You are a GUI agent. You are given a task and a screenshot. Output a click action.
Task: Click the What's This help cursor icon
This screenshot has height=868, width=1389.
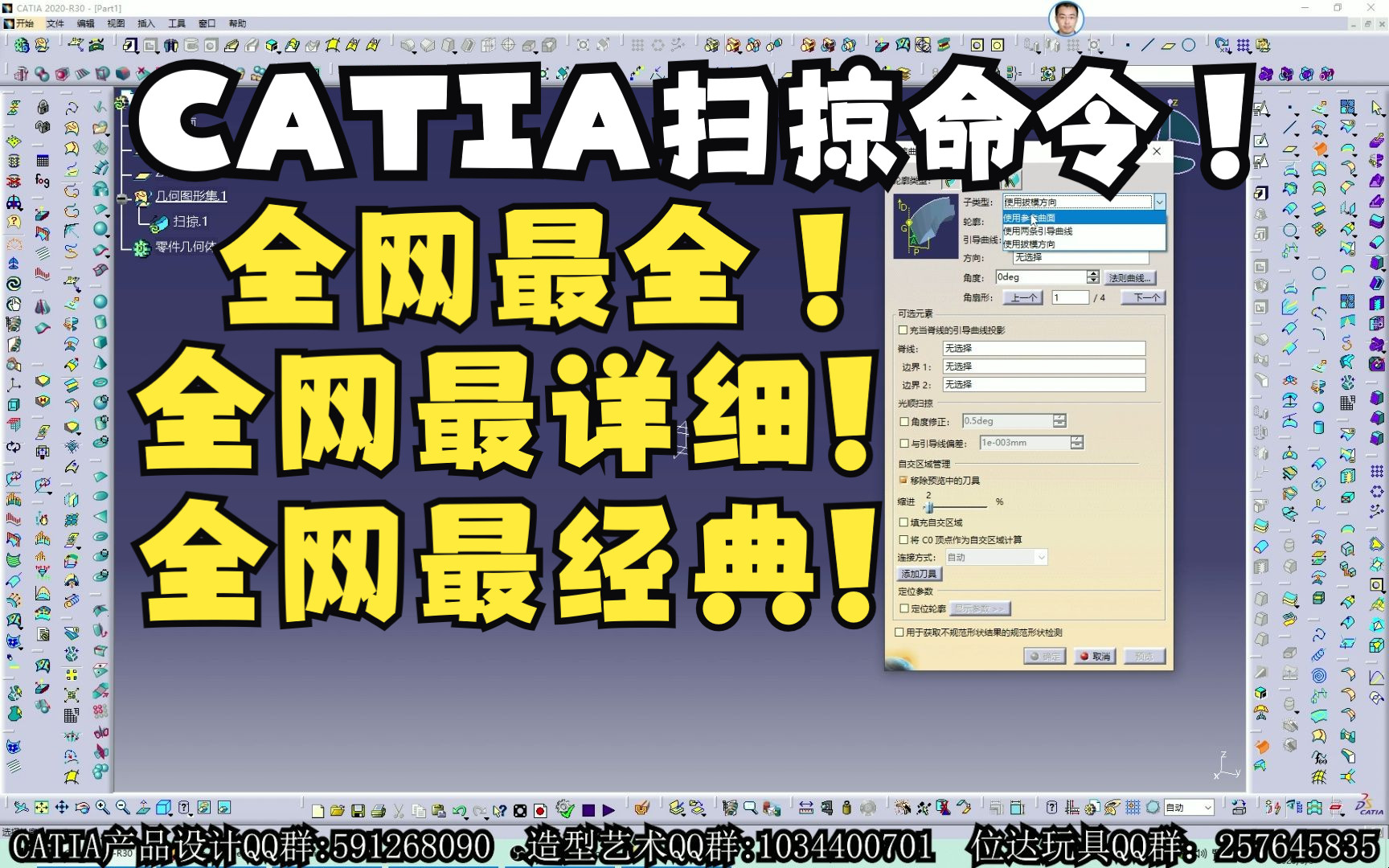point(500,810)
